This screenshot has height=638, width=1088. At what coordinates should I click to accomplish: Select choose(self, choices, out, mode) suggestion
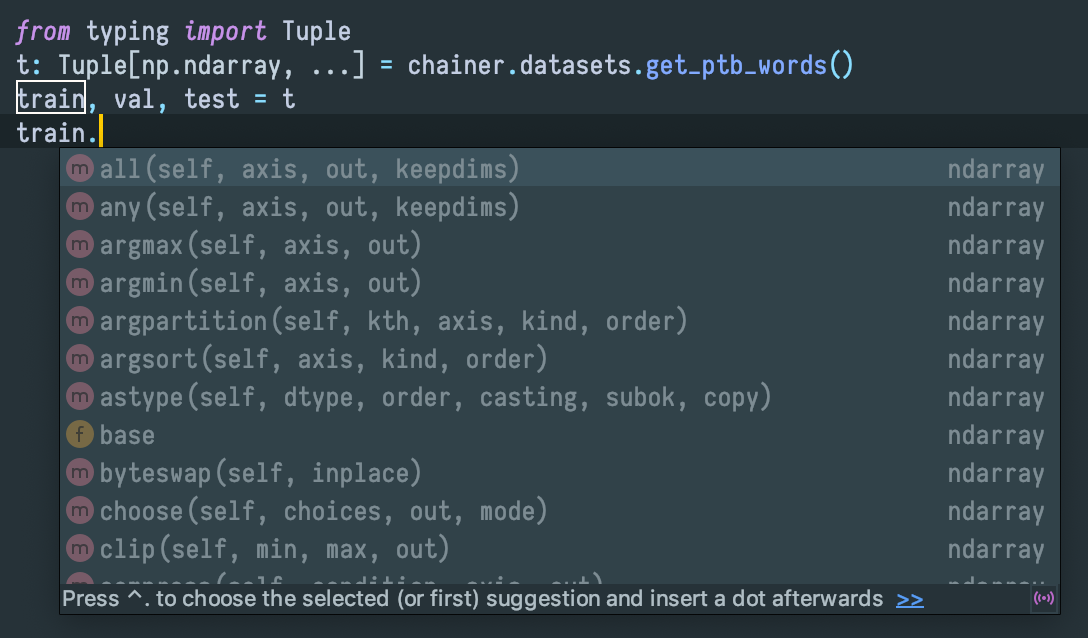point(323,511)
